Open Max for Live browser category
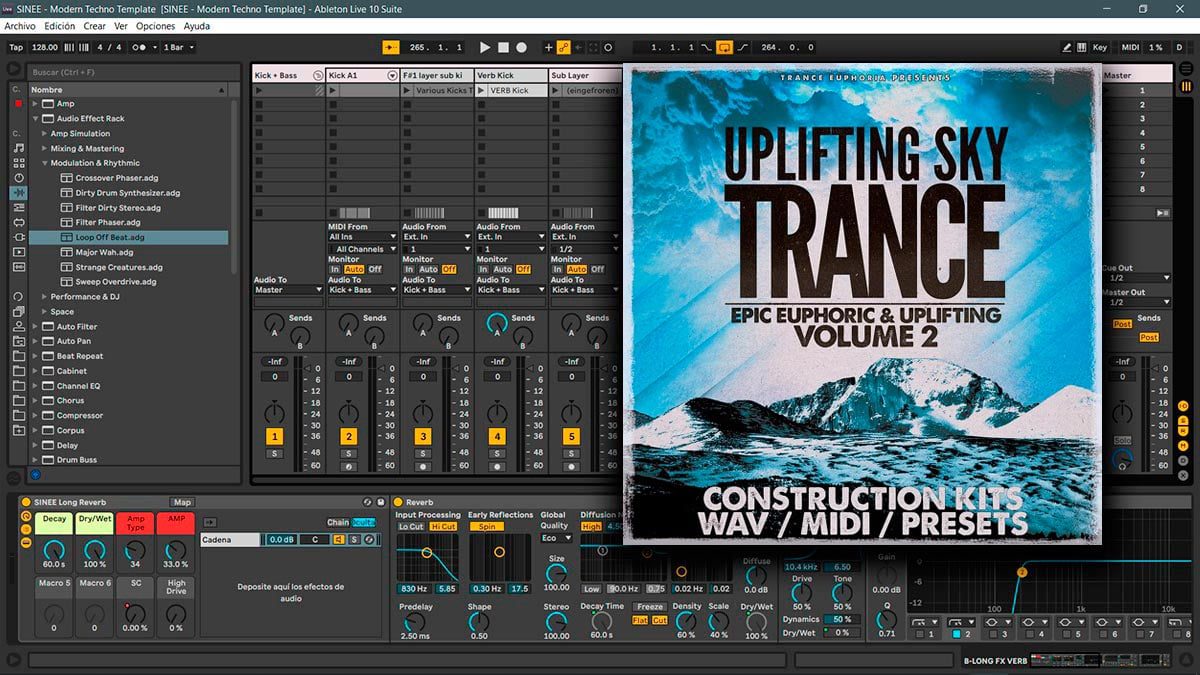This screenshot has width=1200, height=675. (x=17, y=222)
